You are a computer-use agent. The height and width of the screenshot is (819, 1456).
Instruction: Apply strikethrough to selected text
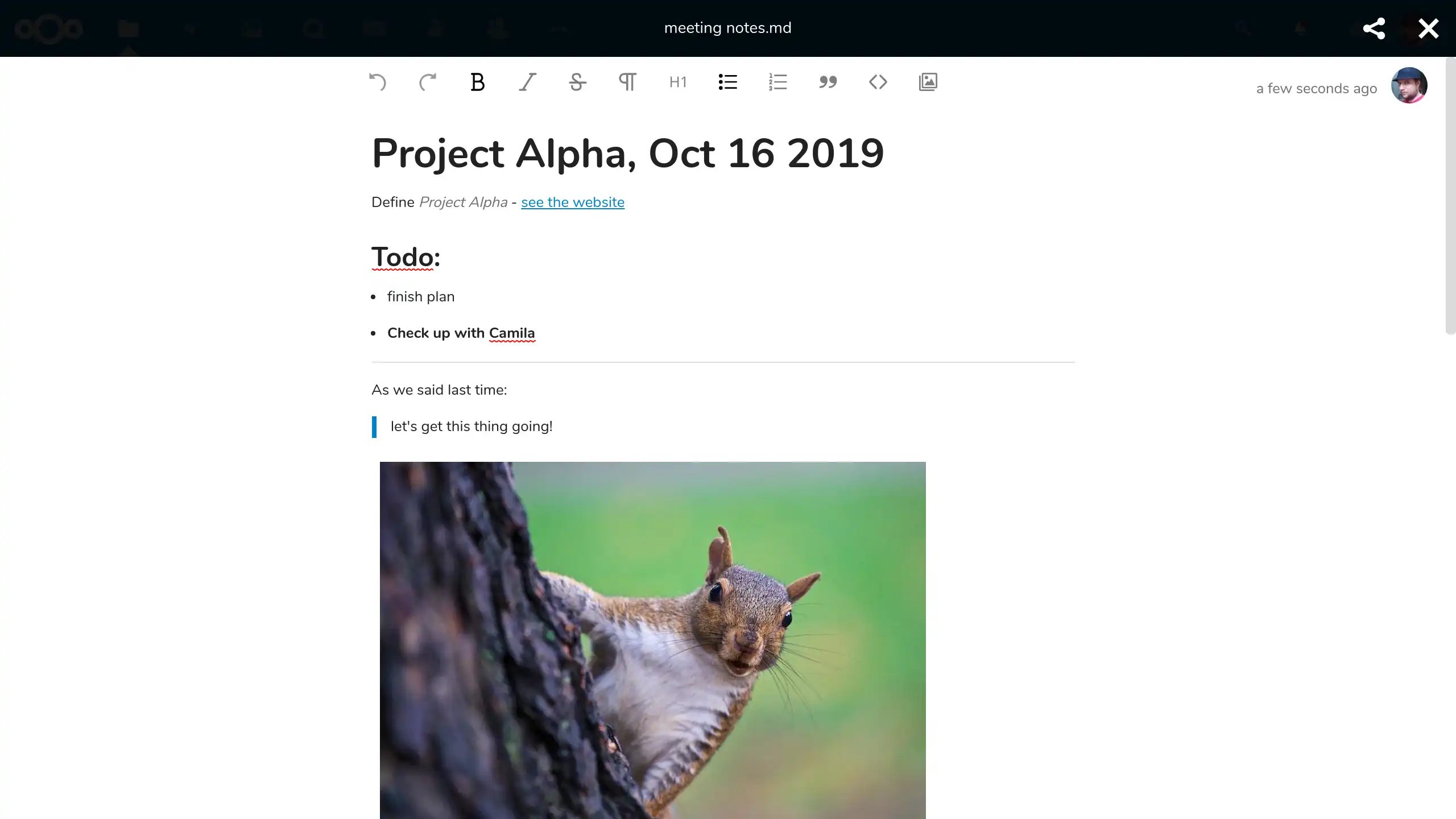[578, 81]
